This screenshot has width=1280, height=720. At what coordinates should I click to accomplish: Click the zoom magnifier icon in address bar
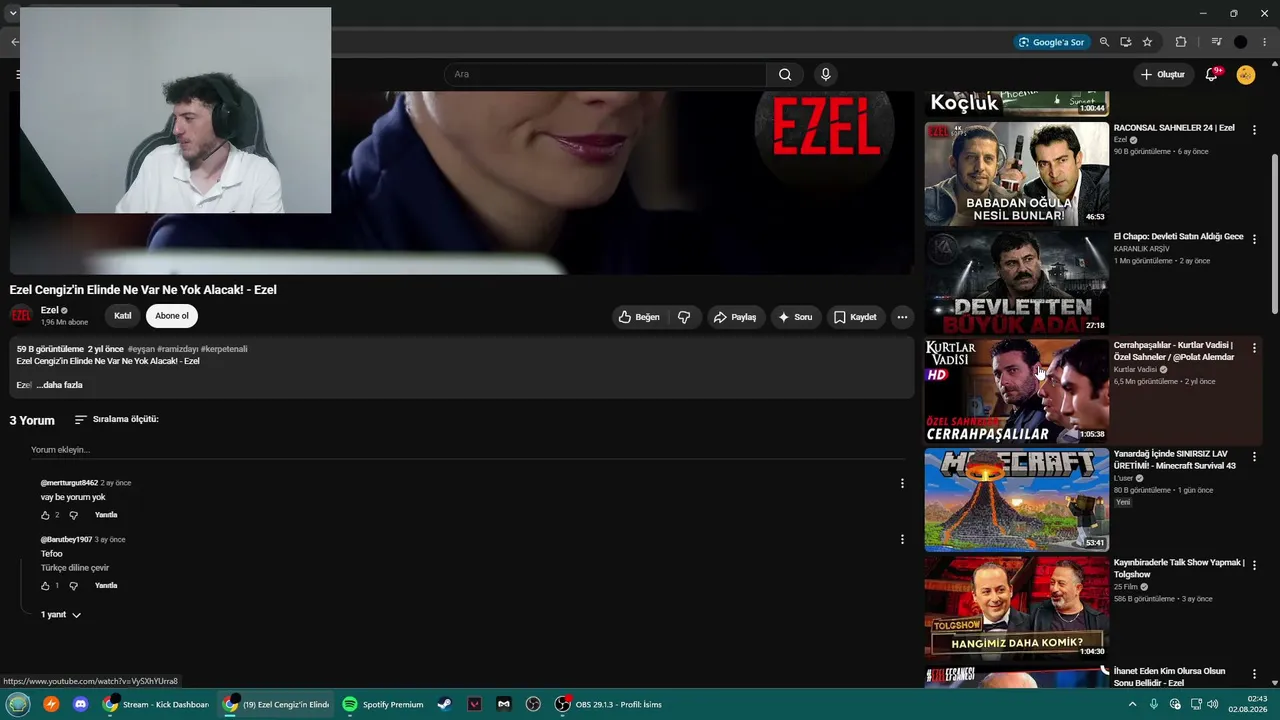click(1104, 42)
